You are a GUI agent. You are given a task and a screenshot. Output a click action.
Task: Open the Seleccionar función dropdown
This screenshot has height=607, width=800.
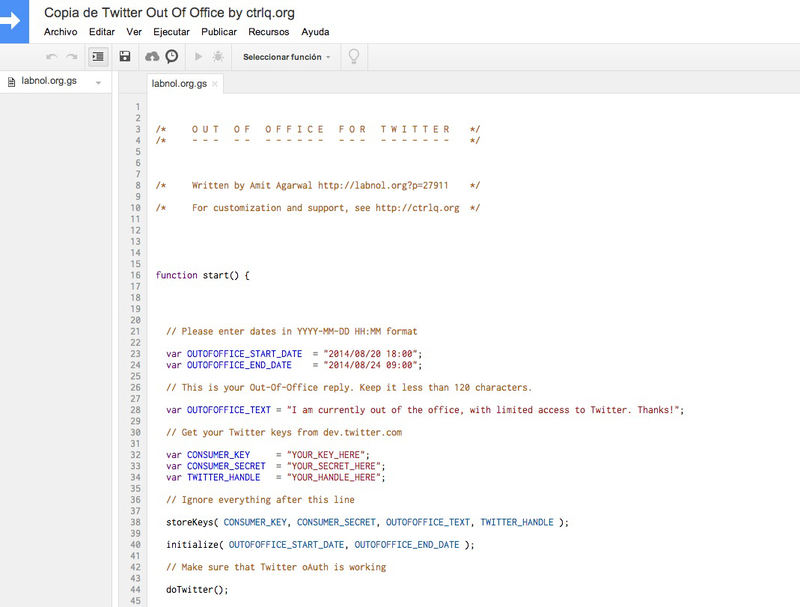point(286,57)
